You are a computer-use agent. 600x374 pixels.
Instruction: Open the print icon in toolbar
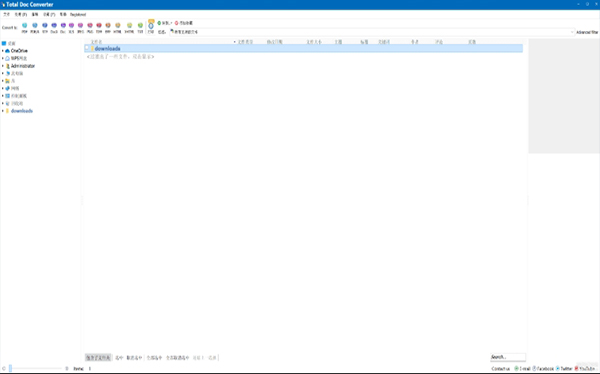[151, 27]
